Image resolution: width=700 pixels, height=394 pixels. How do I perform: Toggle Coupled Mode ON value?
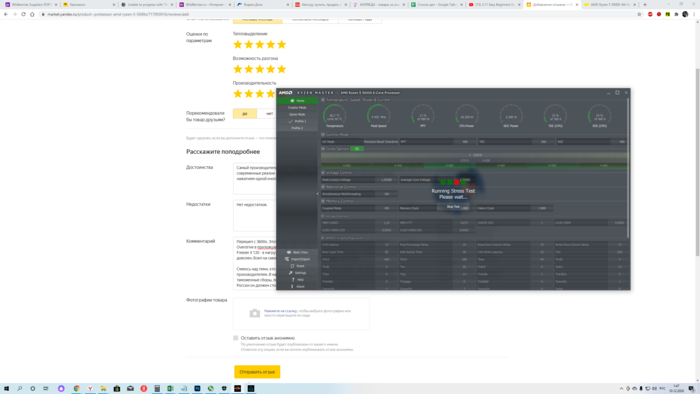(x=387, y=208)
